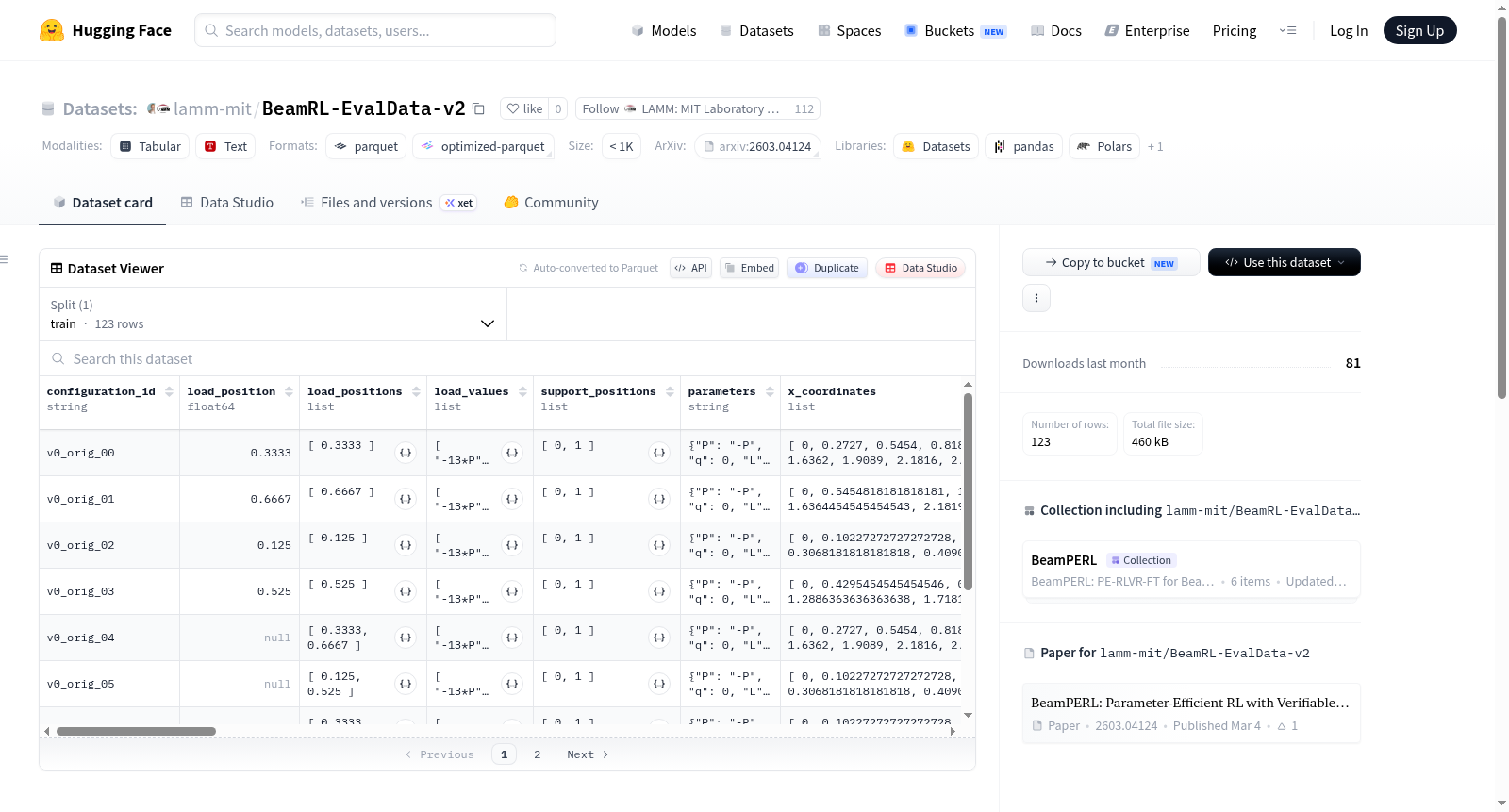Image resolution: width=1509 pixels, height=812 pixels.
Task: Sort by the parameters column
Action: tap(770, 391)
